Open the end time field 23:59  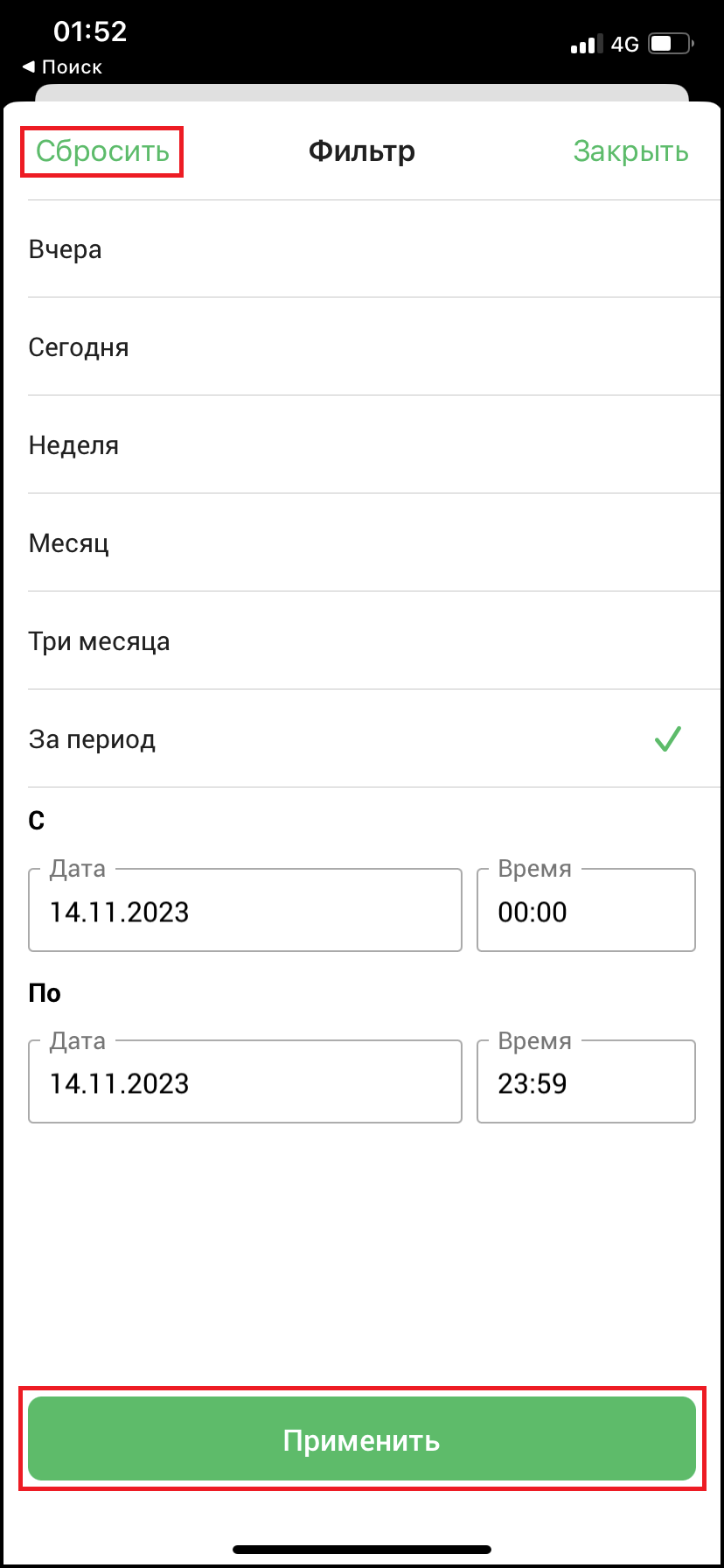click(586, 1081)
